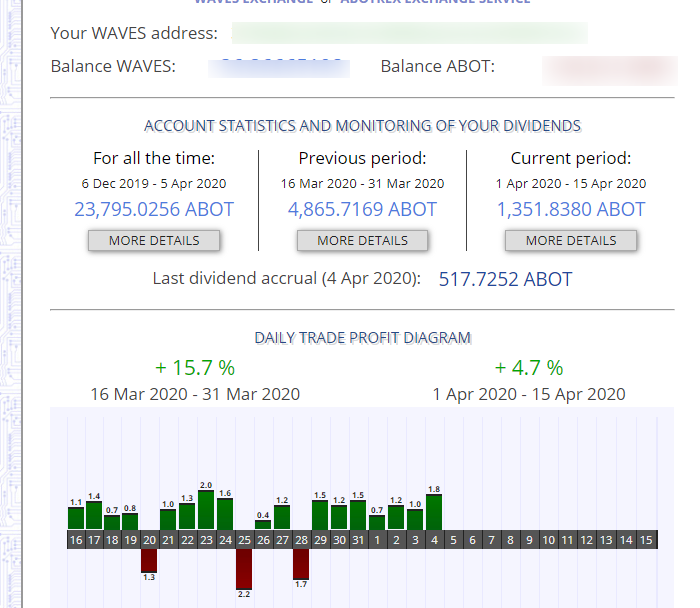Click the red 1.7 loss bar for day 28

coord(301,564)
